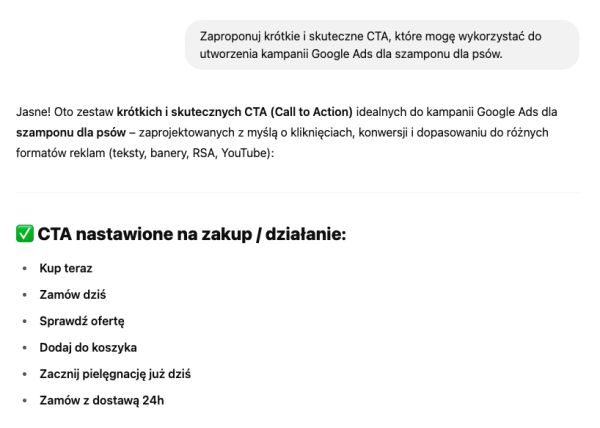The width and height of the screenshot is (600, 428).
Task: Click the "Dodaj do koszyka" list item
Action: 88,347
